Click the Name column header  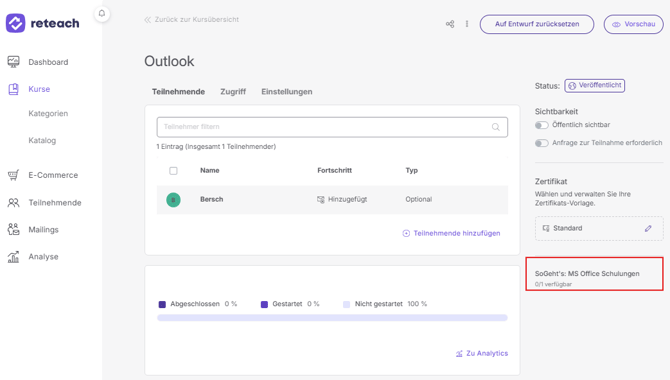(209, 170)
